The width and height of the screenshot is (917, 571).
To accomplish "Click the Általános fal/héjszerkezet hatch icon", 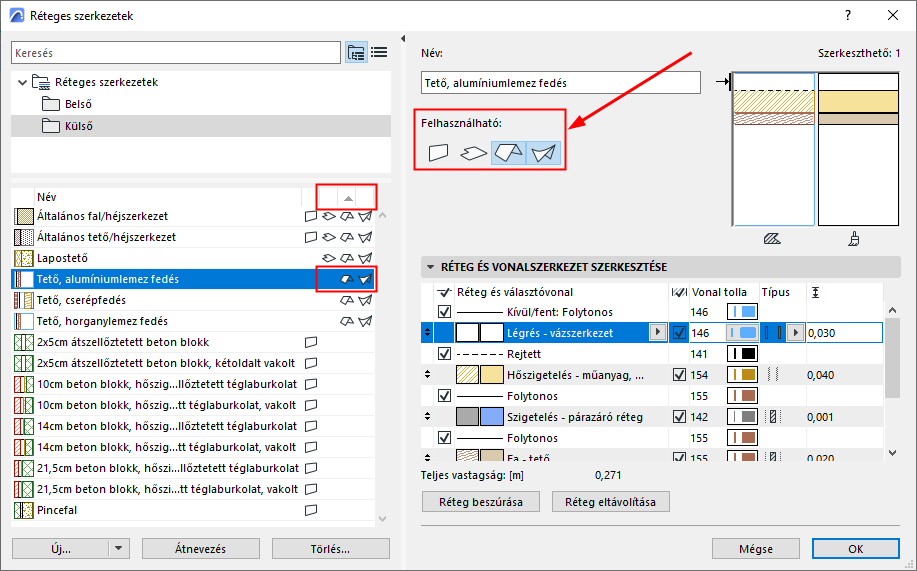I will (x=23, y=216).
